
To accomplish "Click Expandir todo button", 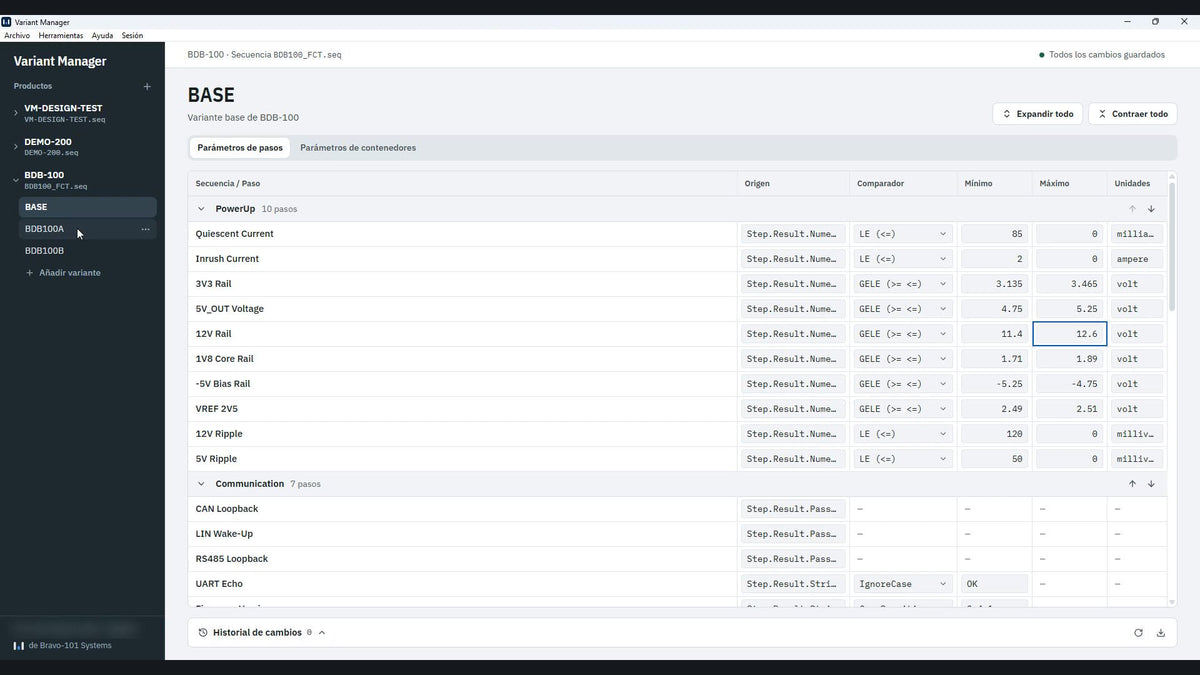I will pyautogui.click(x=1037, y=114).
